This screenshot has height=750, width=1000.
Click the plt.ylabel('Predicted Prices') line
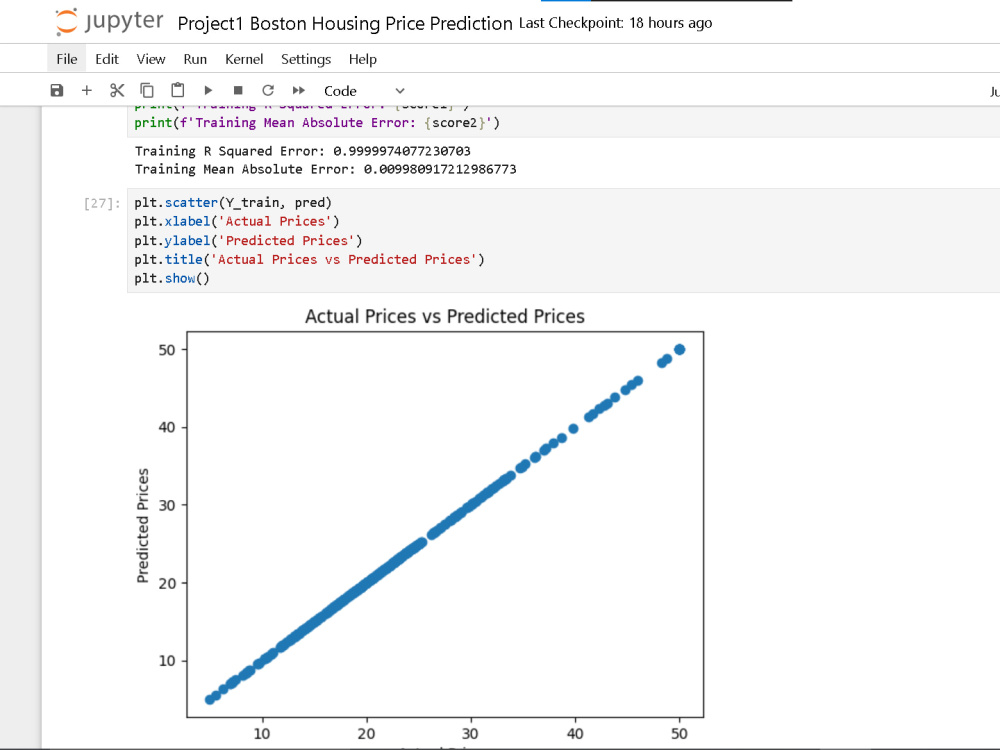point(248,240)
